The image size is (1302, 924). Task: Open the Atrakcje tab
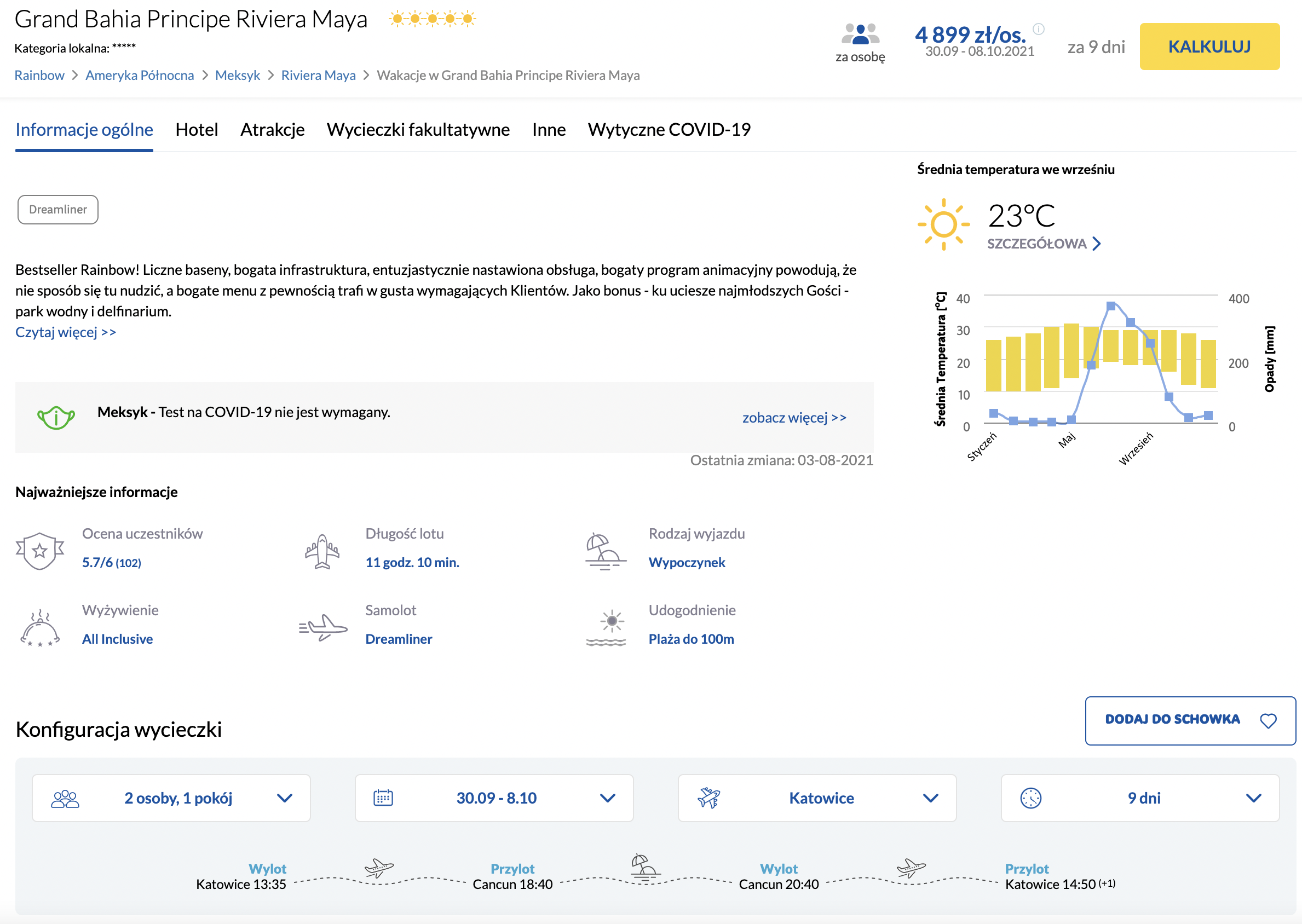[x=273, y=130]
